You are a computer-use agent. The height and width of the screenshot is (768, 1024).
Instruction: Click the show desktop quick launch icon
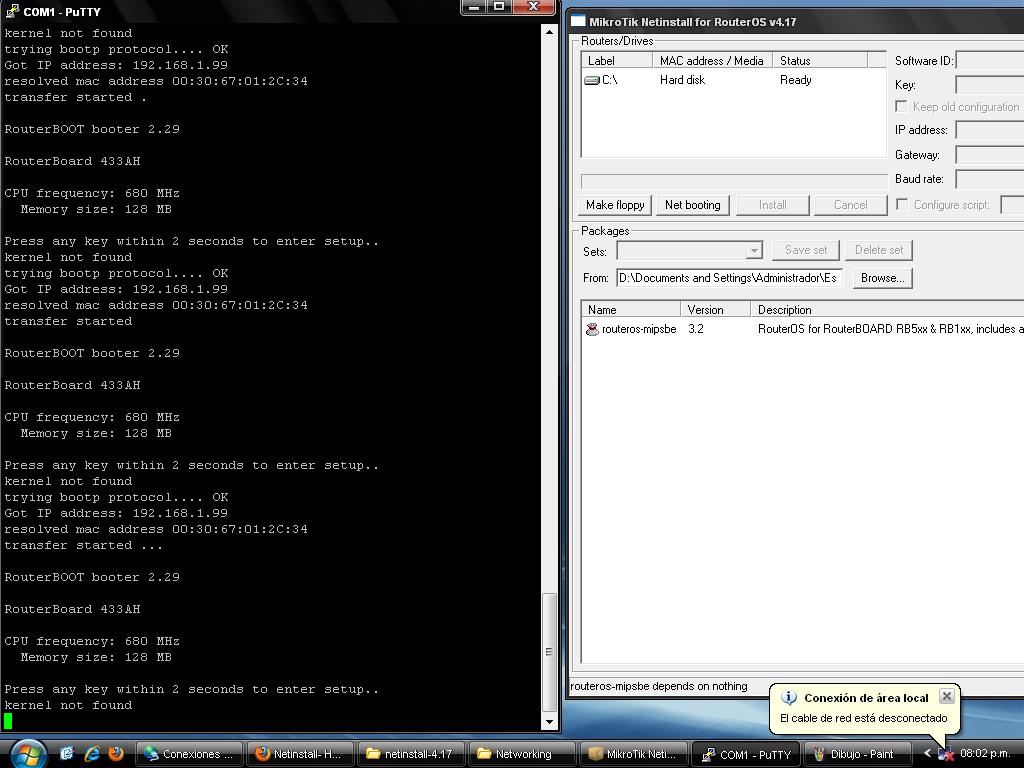coord(67,754)
